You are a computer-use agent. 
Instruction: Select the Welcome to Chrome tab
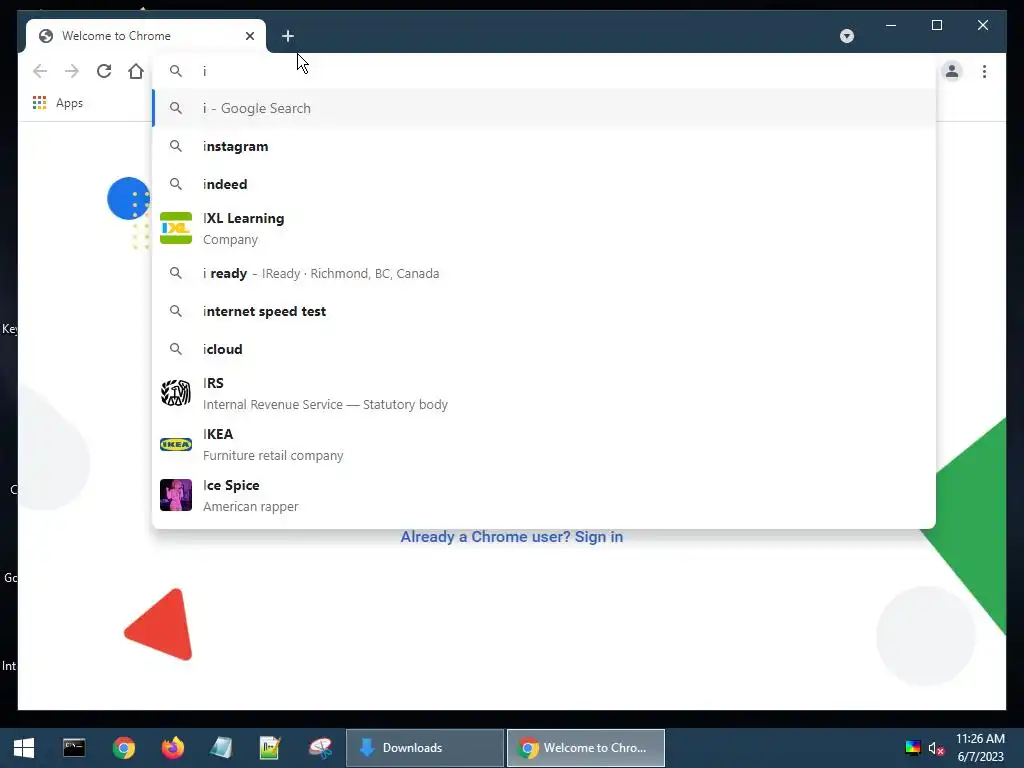[x=146, y=36]
